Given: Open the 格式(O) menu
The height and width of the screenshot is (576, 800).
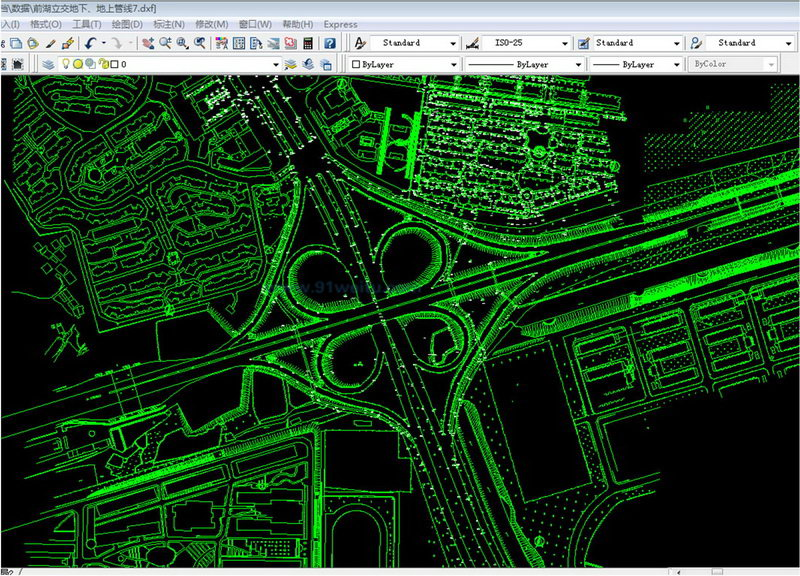Looking at the screenshot, I should coord(46,24).
